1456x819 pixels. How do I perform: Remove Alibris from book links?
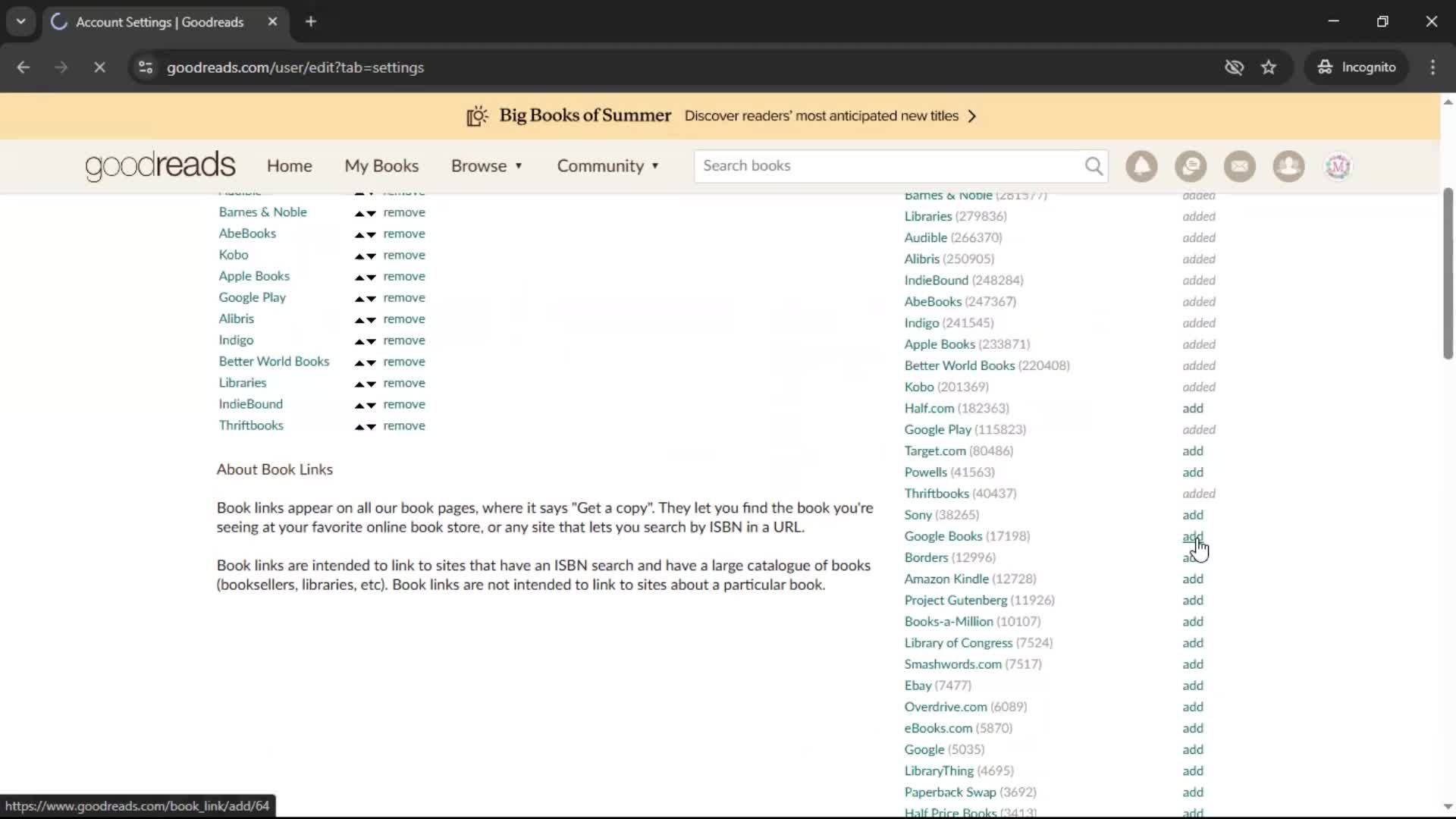click(x=404, y=319)
